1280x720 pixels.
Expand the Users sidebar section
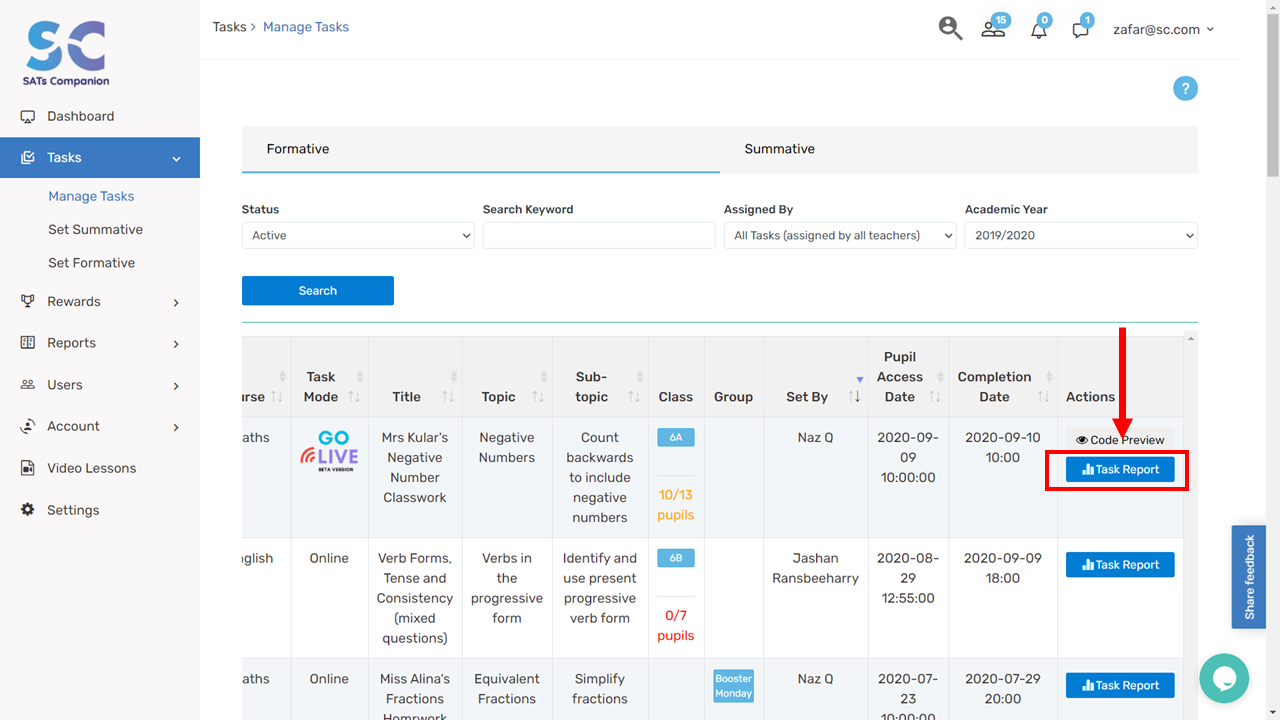click(x=176, y=386)
